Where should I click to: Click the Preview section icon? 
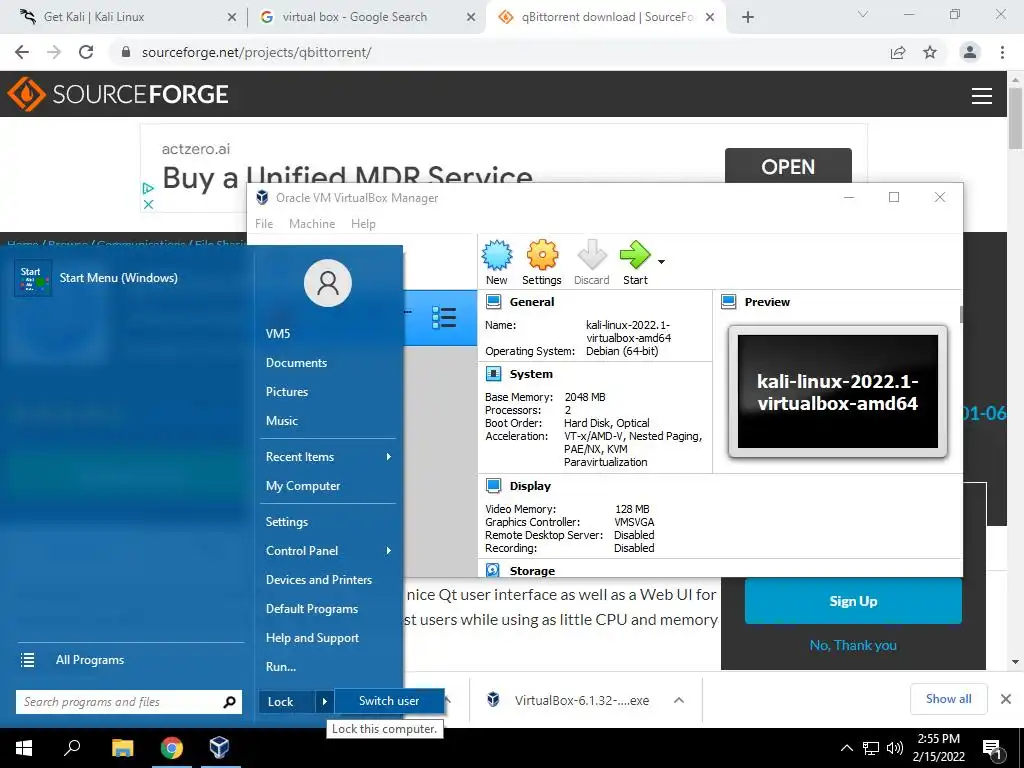729,302
